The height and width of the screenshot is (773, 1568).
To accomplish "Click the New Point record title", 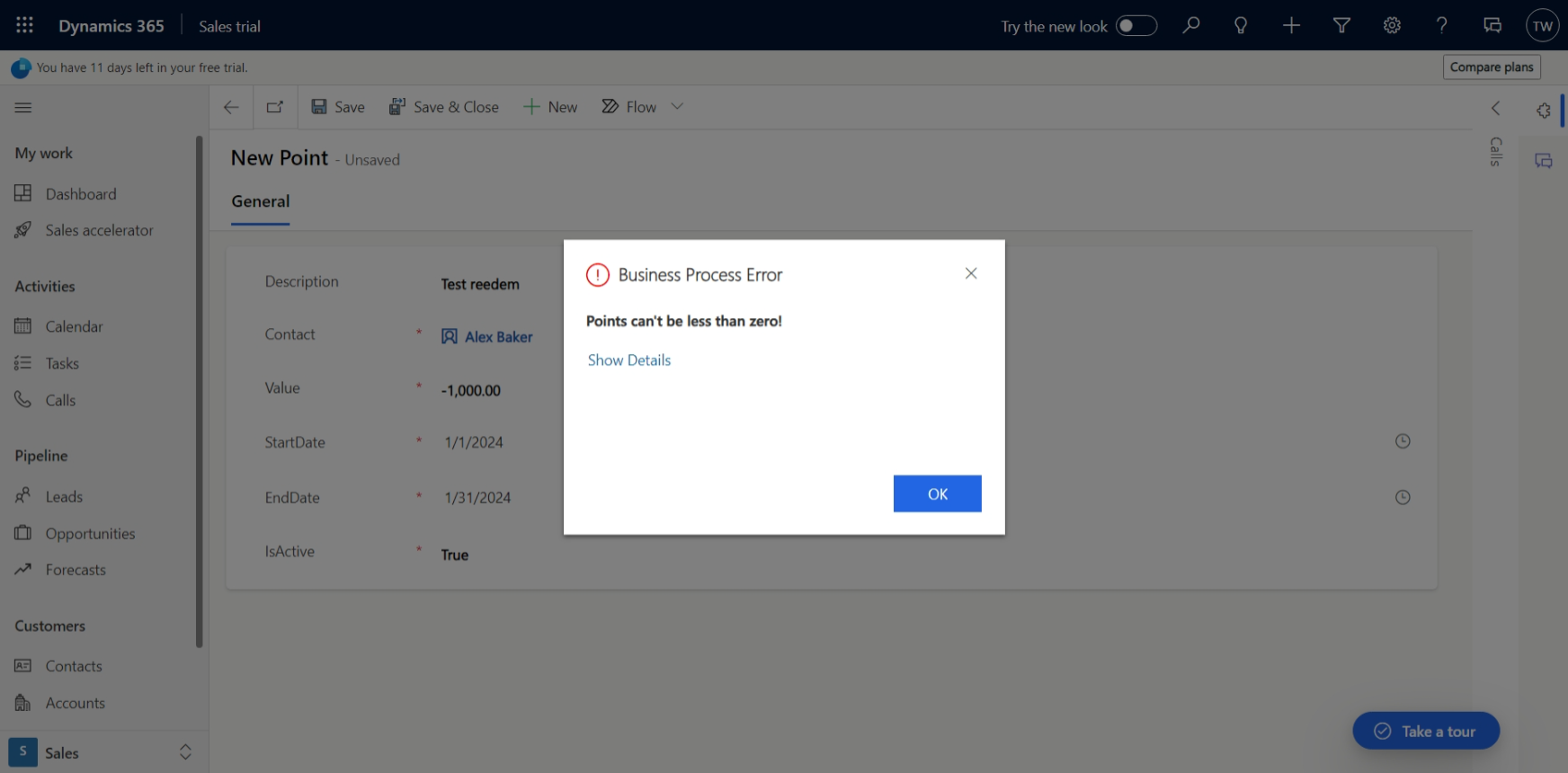I will [280, 157].
